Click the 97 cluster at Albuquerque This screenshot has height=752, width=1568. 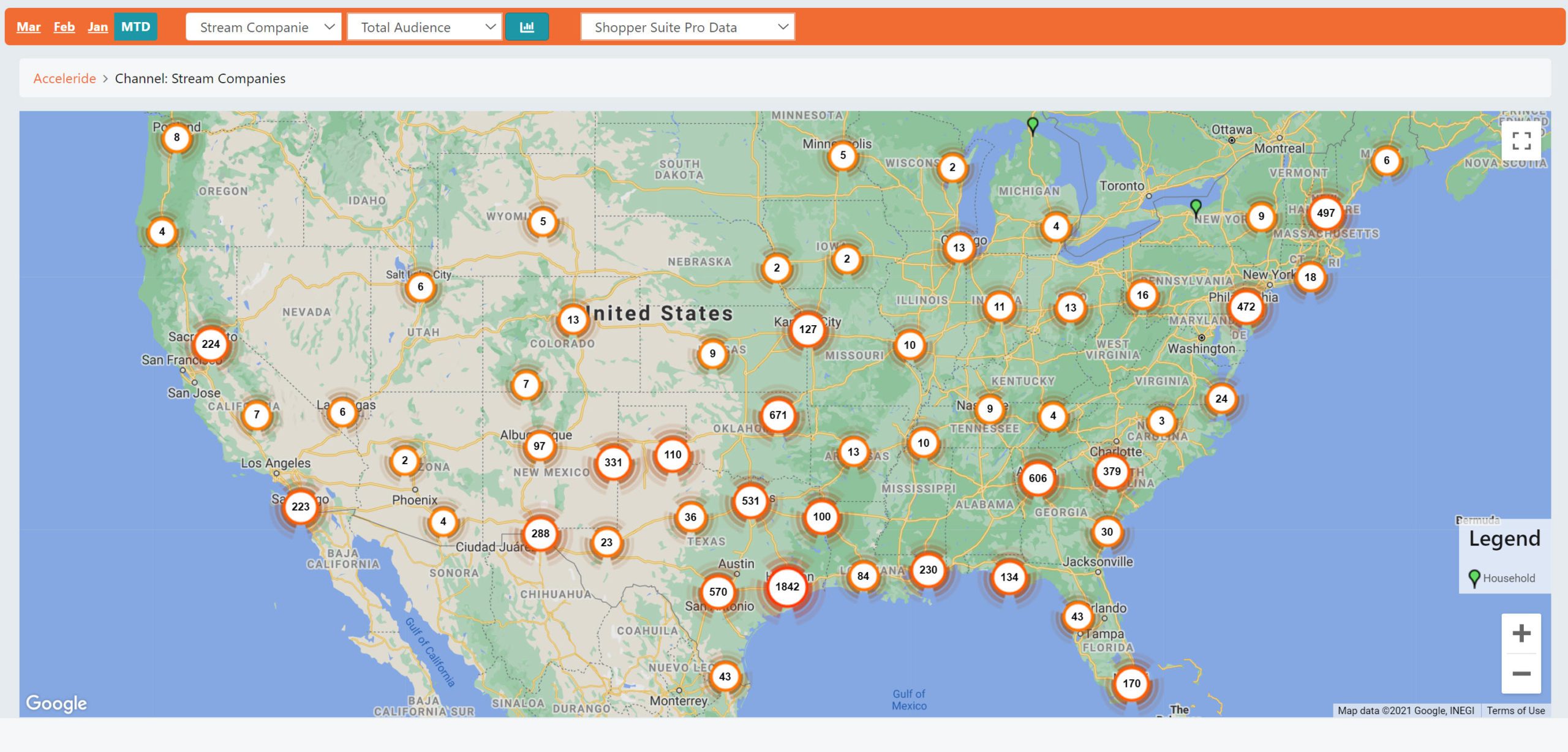[539, 446]
